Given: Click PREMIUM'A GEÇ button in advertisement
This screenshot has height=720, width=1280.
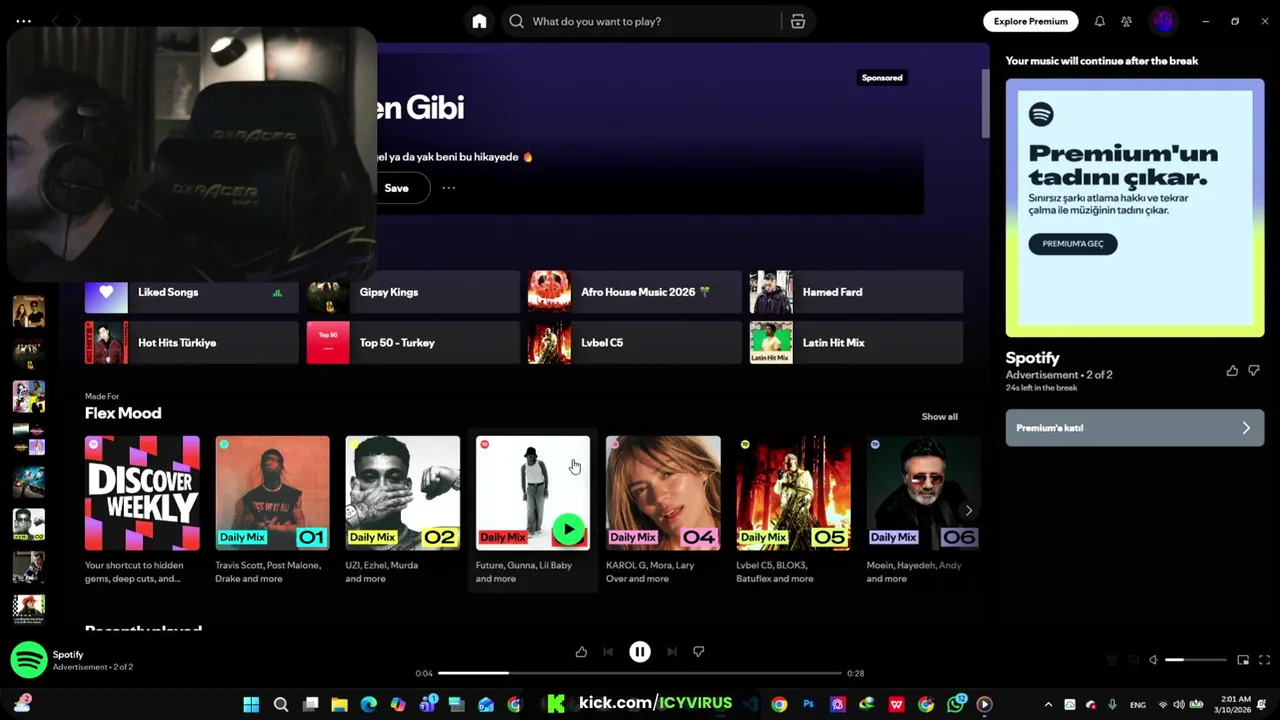Looking at the screenshot, I should click(x=1073, y=244).
